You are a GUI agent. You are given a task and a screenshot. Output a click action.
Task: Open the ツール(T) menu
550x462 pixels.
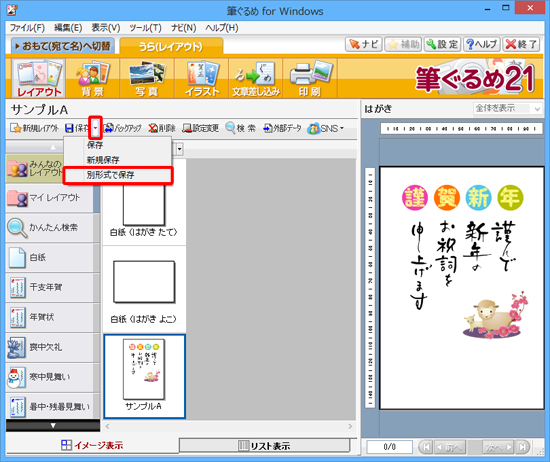[x=145, y=28]
